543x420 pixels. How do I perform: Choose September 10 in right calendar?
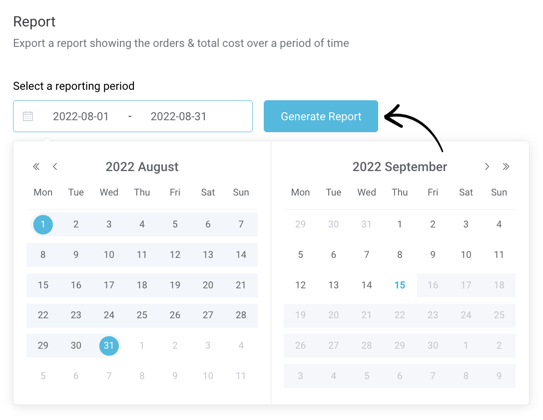click(466, 255)
